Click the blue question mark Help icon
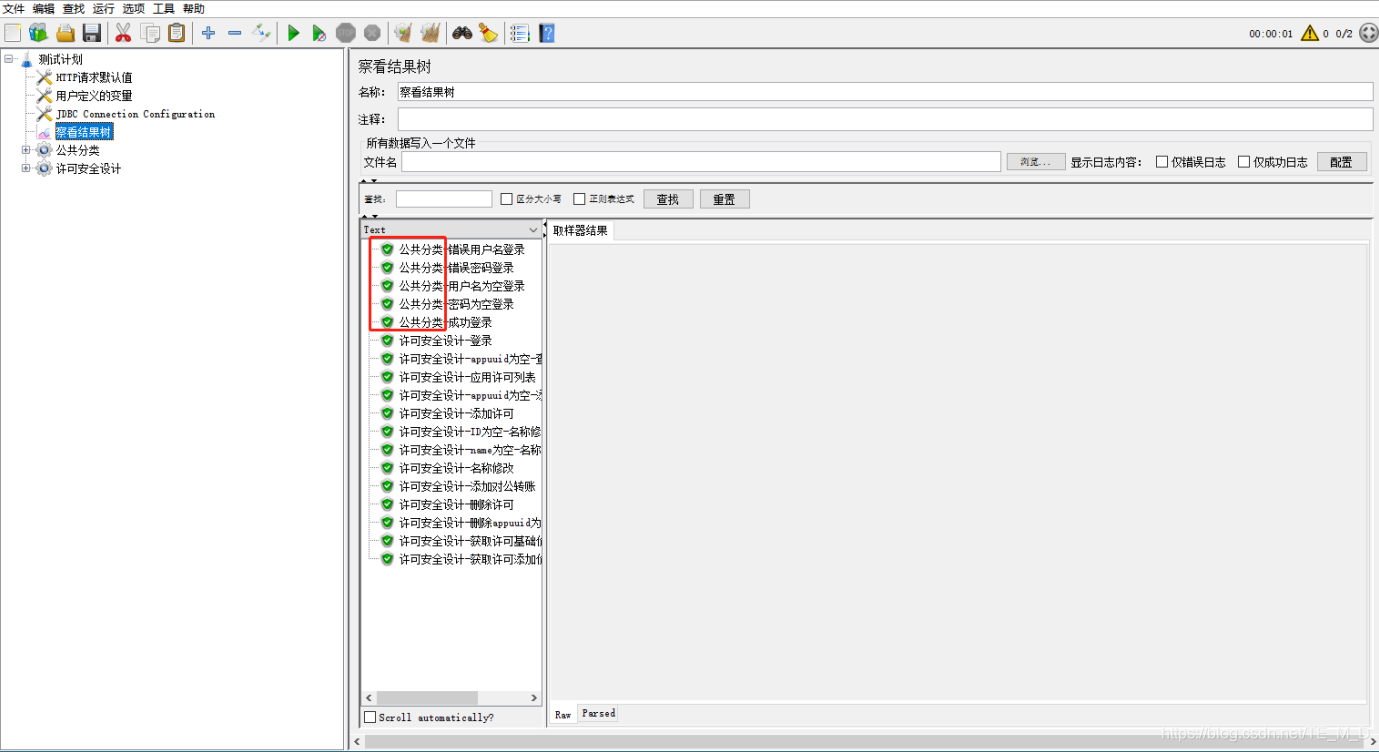Image resolution: width=1379 pixels, height=752 pixels. [x=546, y=33]
